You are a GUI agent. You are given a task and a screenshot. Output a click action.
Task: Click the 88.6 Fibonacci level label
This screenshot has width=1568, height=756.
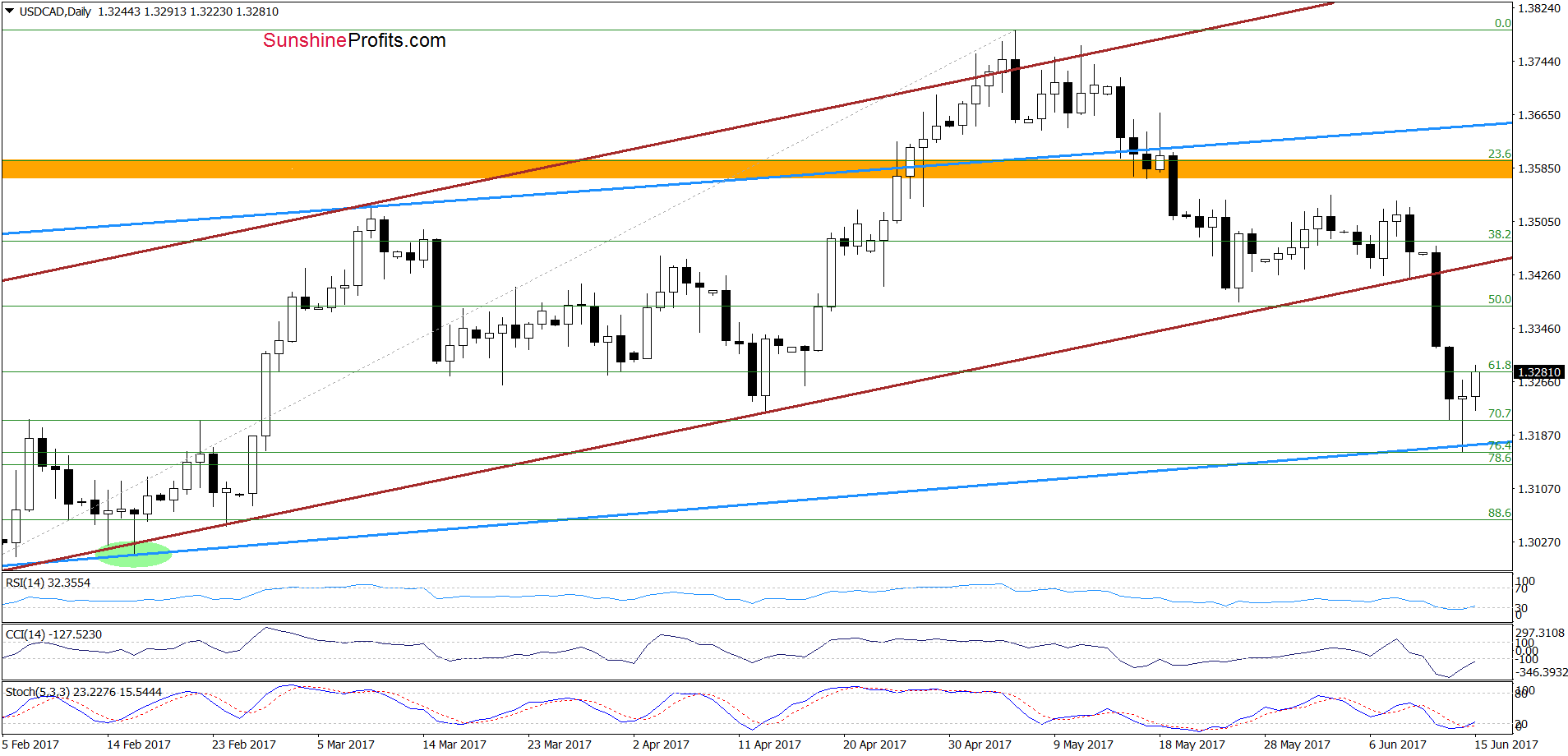[1500, 513]
